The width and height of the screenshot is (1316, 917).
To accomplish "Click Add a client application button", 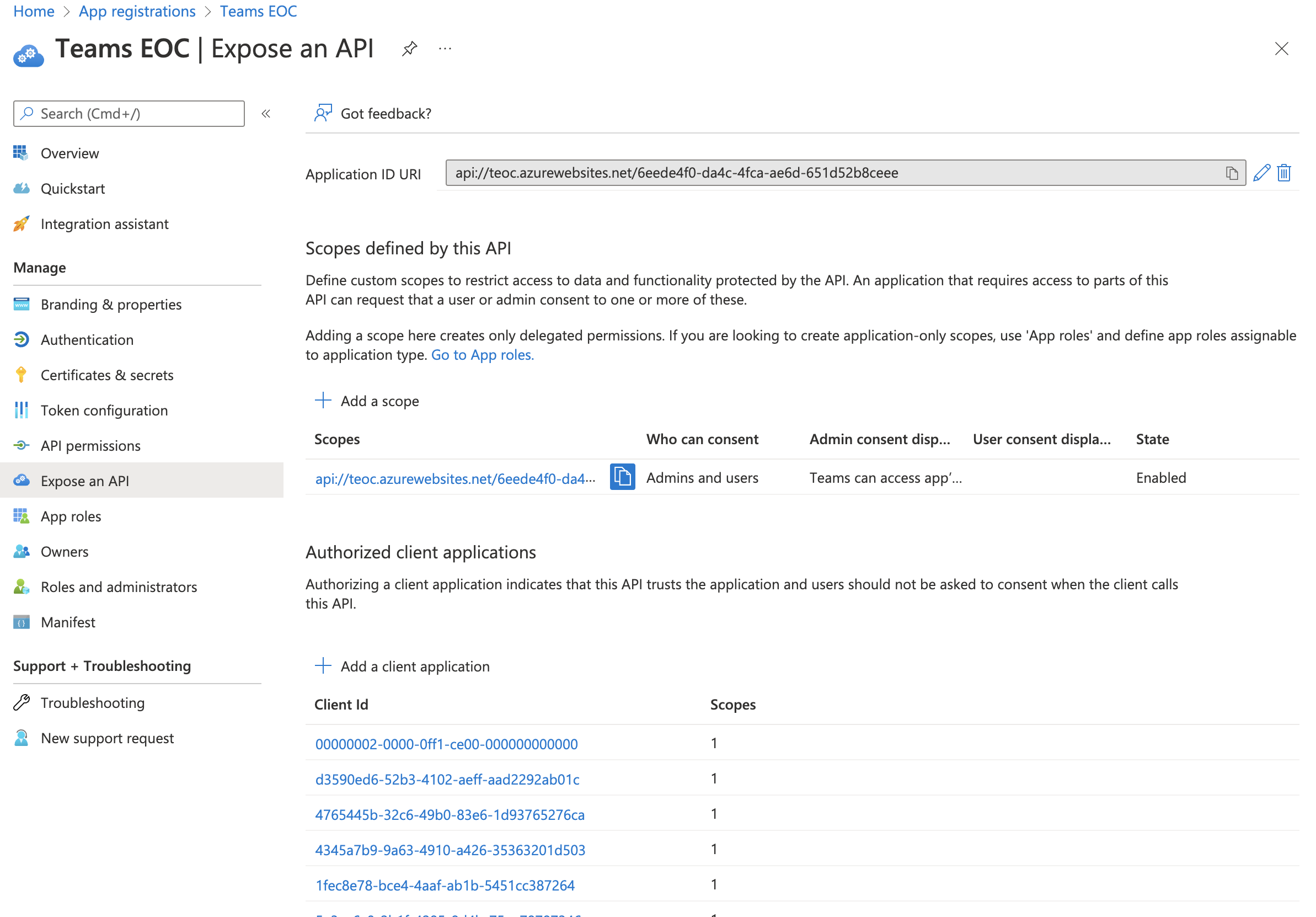I will [x=403, y=667].
